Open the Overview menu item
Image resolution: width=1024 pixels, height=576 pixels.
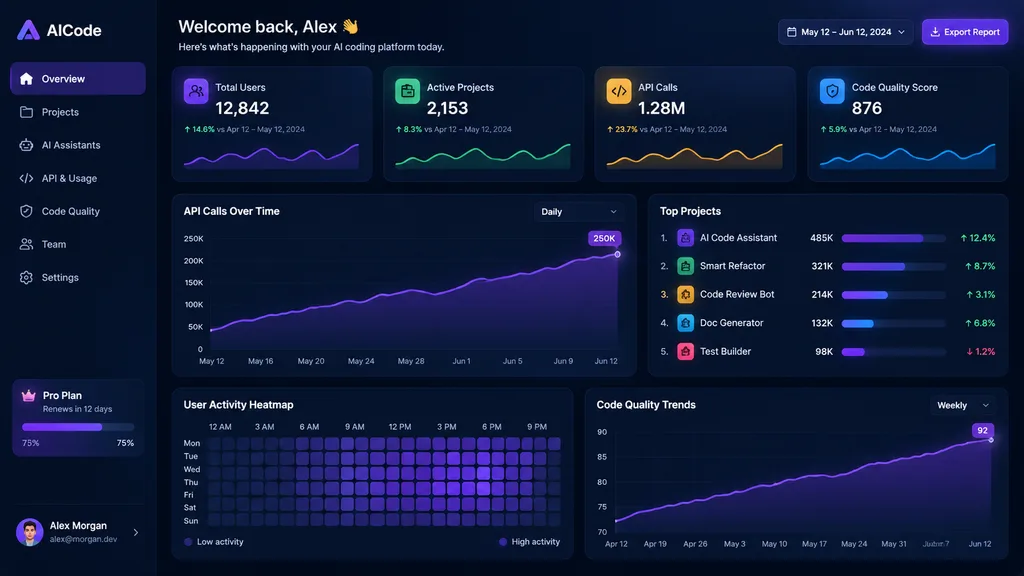pyautogui.click(x=78, y=79)
